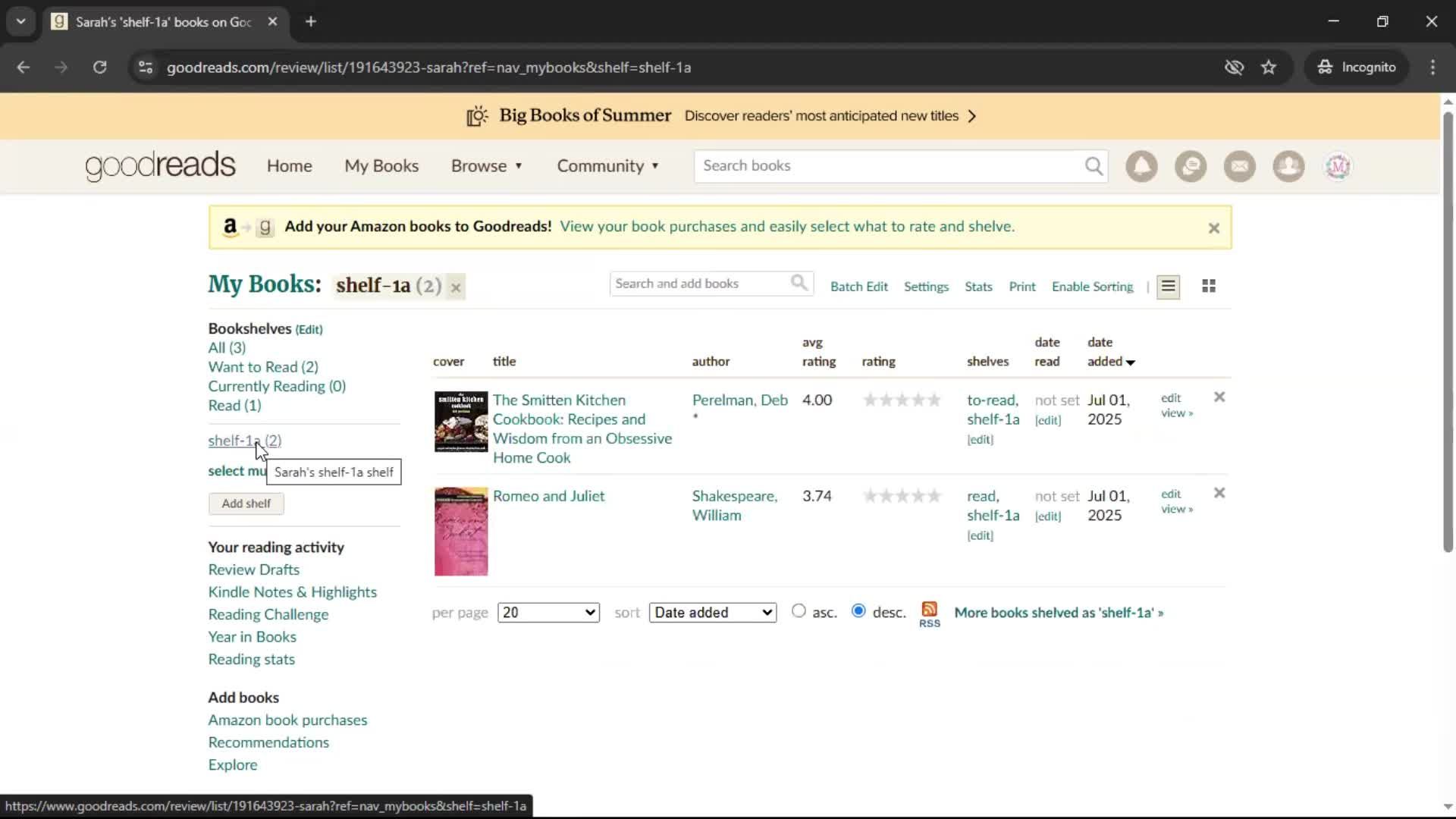Open the notifications bell icon
1456x819 pixels.
(x=1141, y=166)
